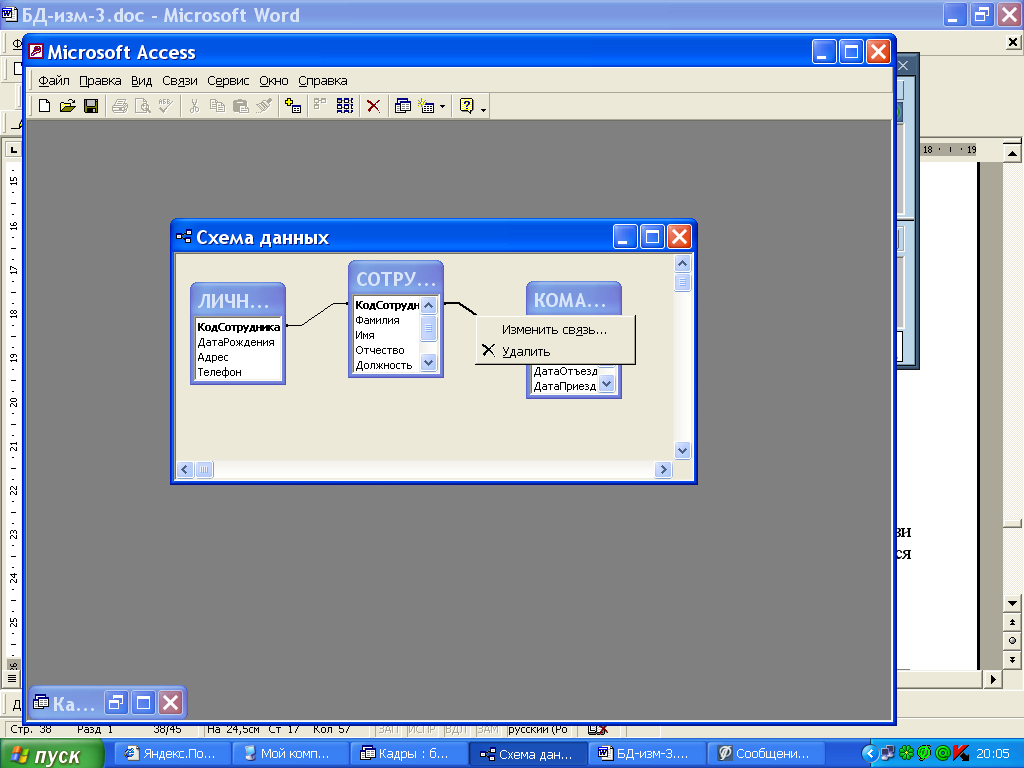Click Word Select Browse Object round button
This screenshot has height=768, width=1024.
tap(1012, 641)
